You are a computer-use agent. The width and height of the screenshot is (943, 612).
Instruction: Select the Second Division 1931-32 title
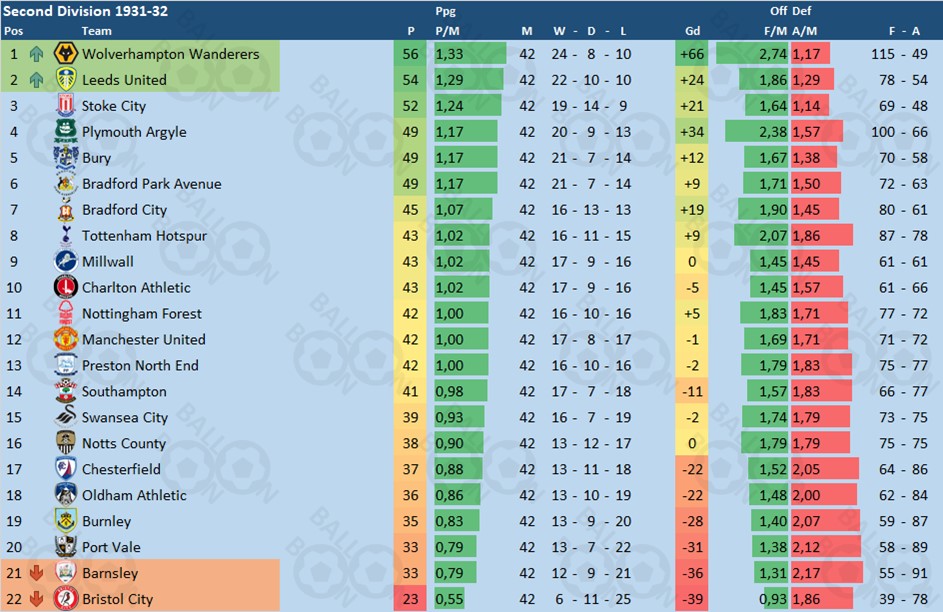click(85, 11)
